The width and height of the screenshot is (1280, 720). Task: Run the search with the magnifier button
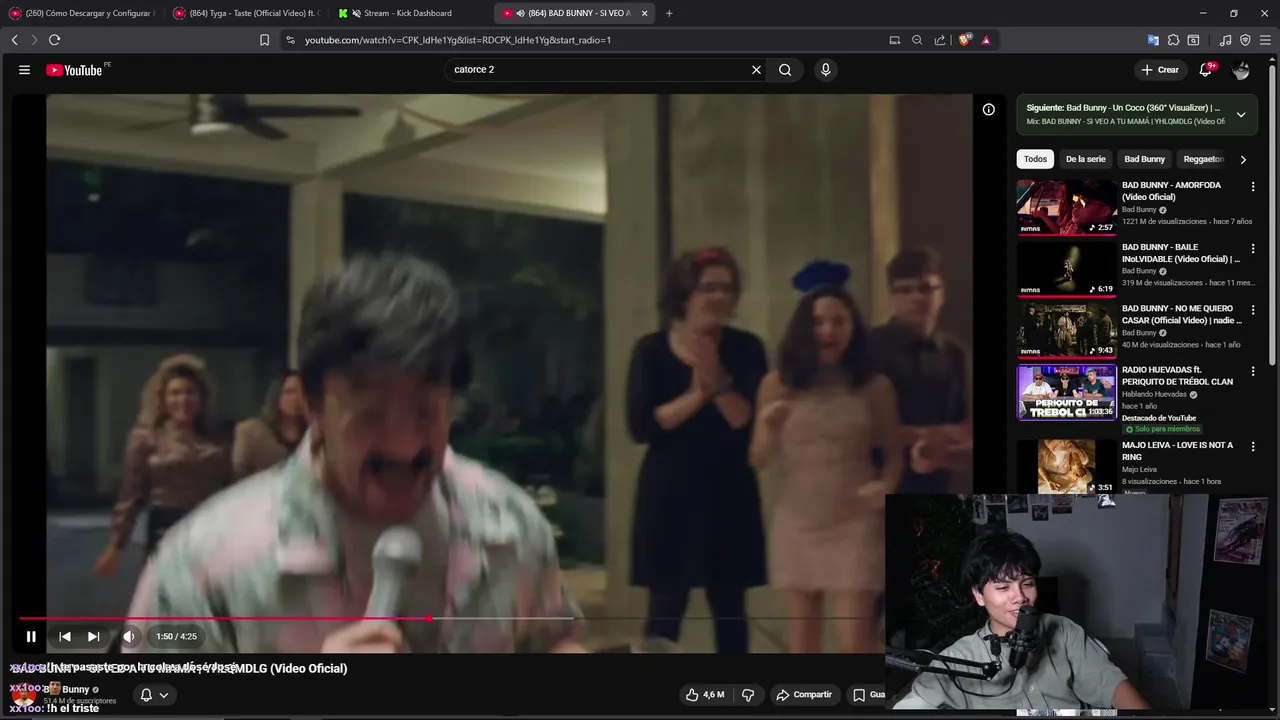coord(785,70)
